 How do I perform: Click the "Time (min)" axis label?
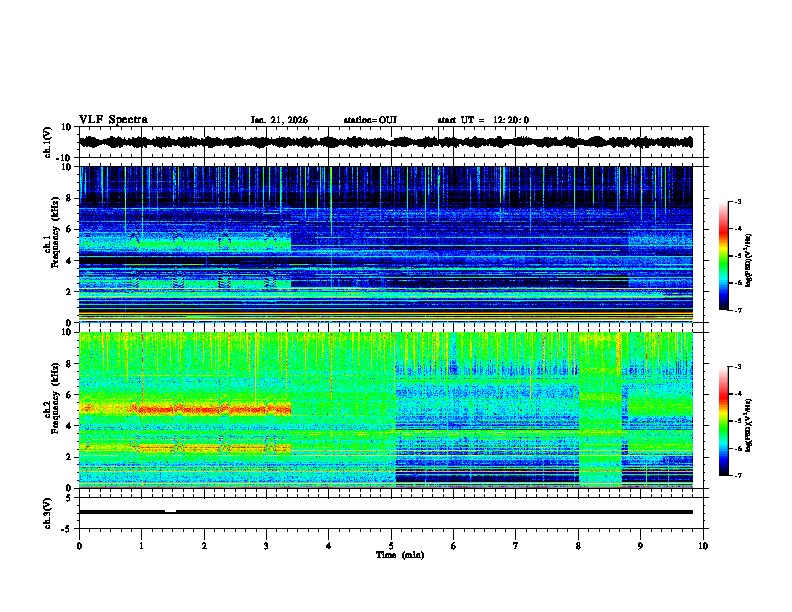coord(400,555)
